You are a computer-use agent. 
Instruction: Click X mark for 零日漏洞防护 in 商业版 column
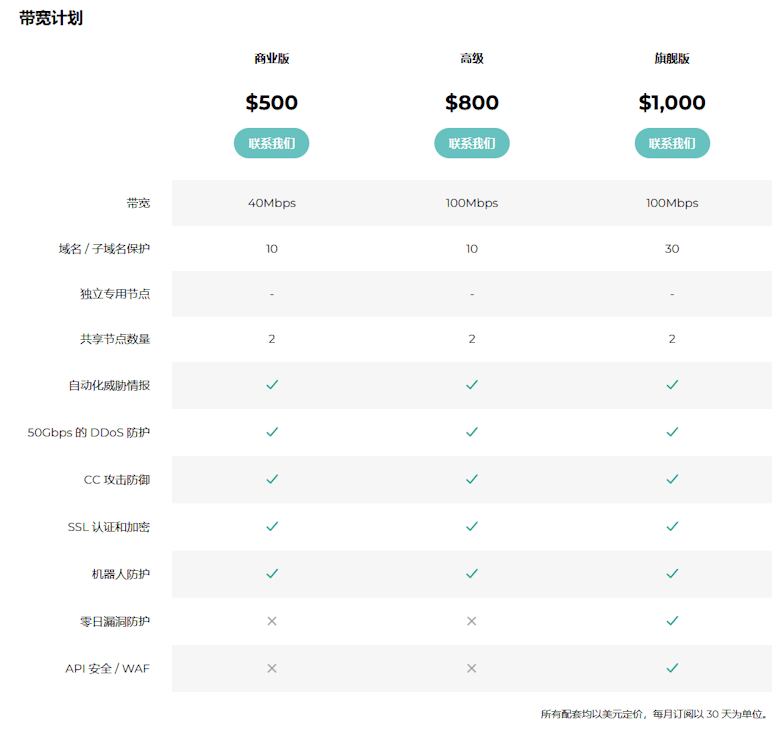pyautogui.click(x=272, y=621)
